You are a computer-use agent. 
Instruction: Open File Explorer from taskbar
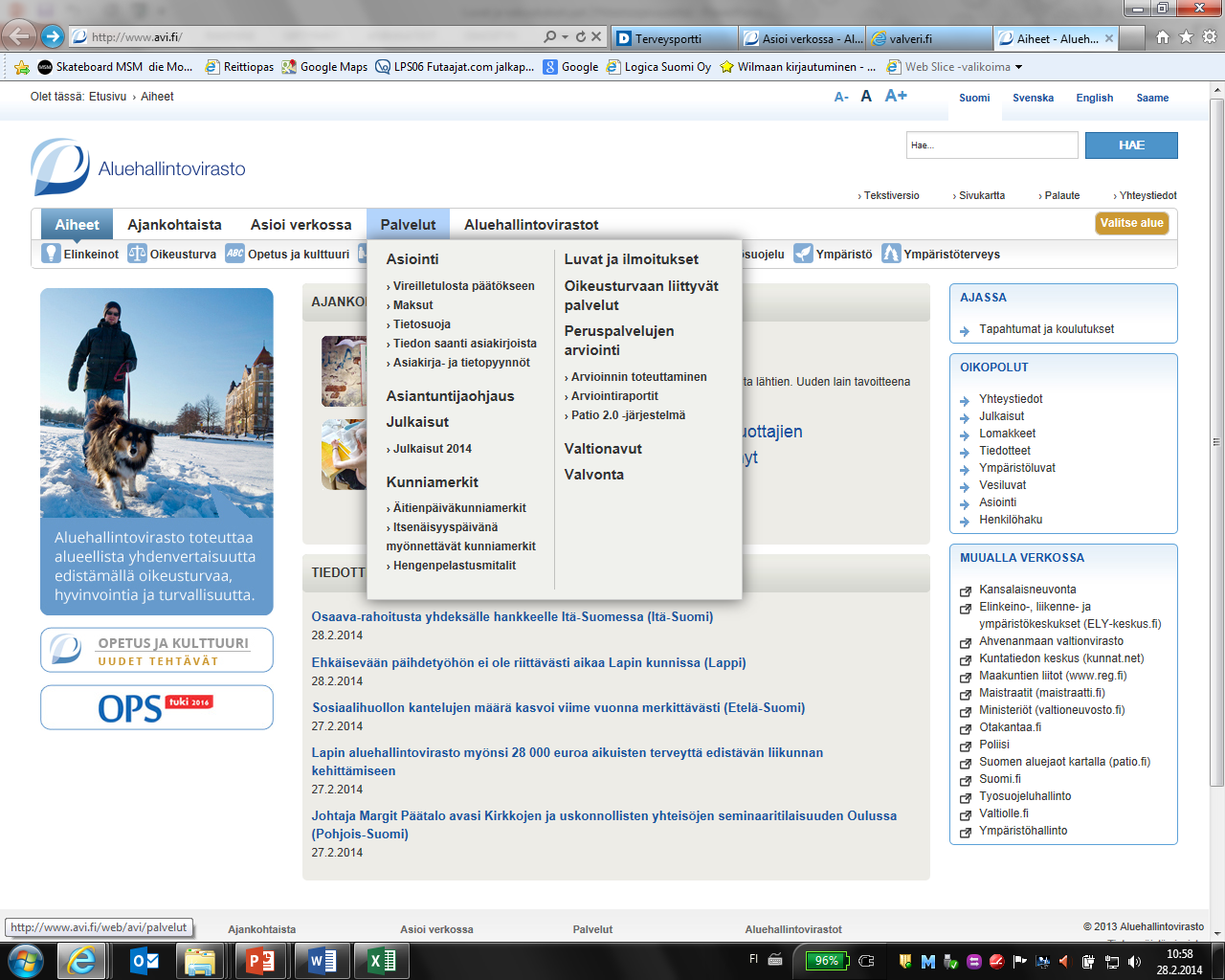click(201, 961)
